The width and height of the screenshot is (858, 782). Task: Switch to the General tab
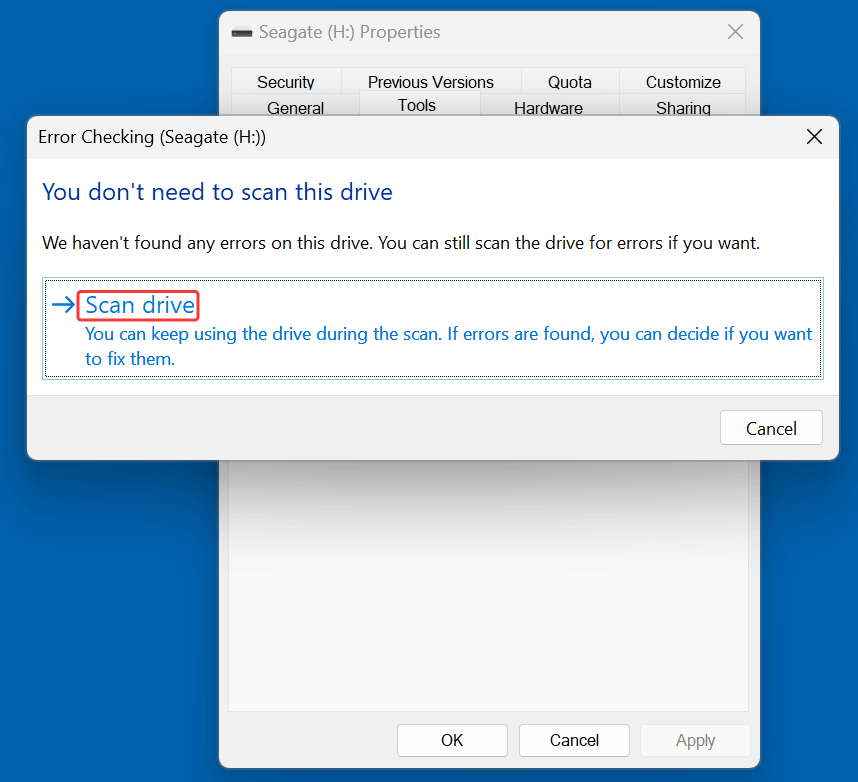coord(295,107)
